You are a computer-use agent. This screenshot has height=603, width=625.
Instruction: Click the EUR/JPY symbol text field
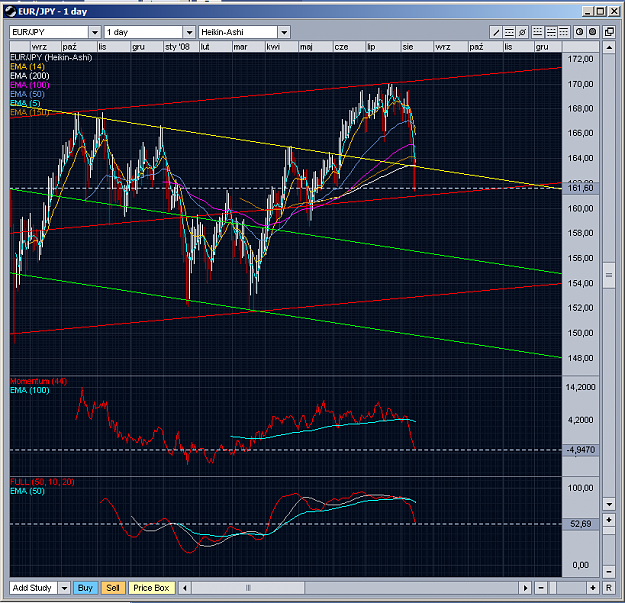[49, 32]
